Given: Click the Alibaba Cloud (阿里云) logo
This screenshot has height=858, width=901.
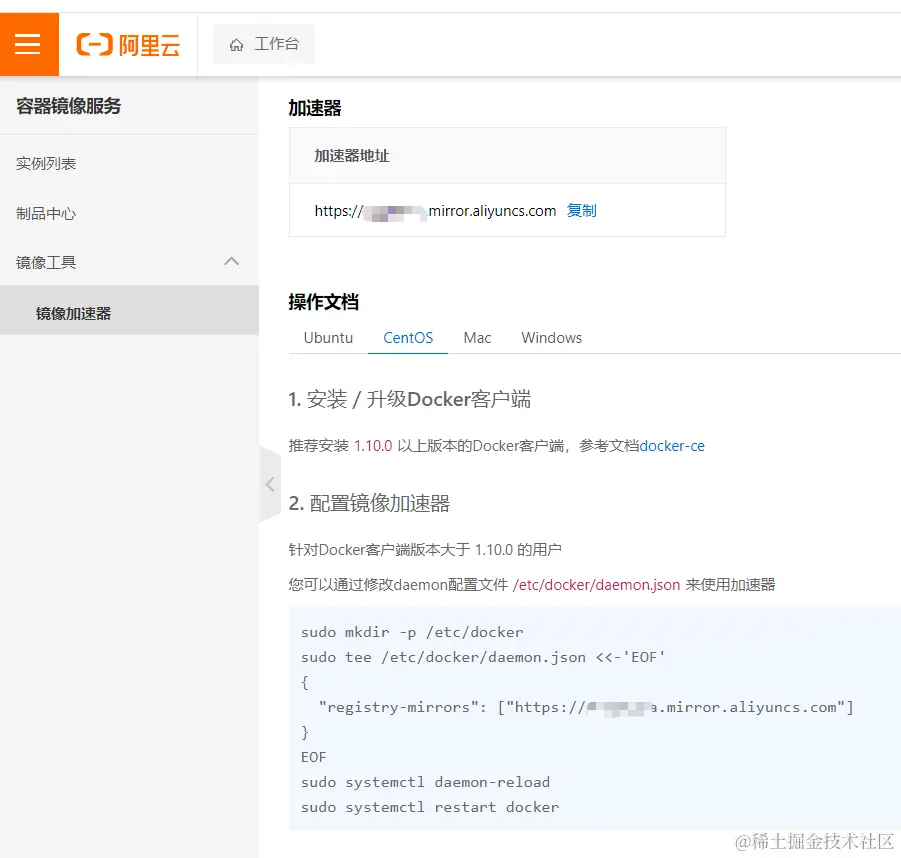Looking at the screenshot, I should point(128,45).
